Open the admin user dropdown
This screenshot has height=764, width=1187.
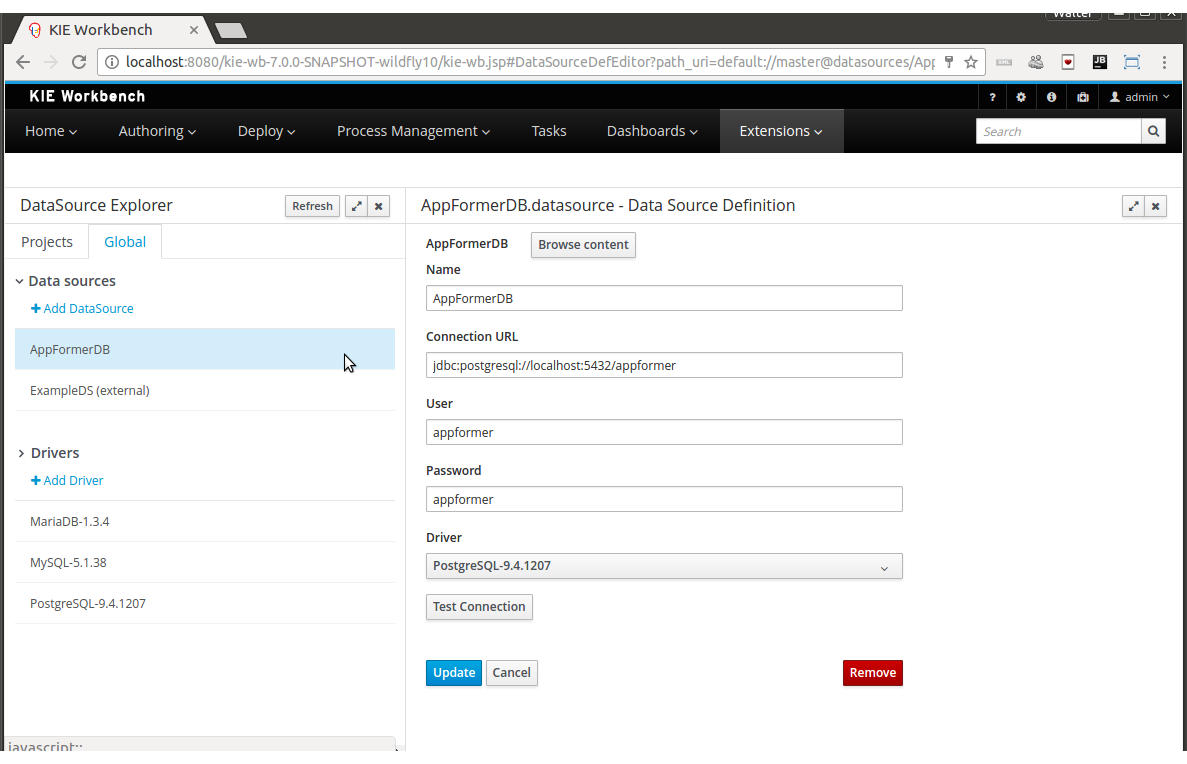[1140, 97]
